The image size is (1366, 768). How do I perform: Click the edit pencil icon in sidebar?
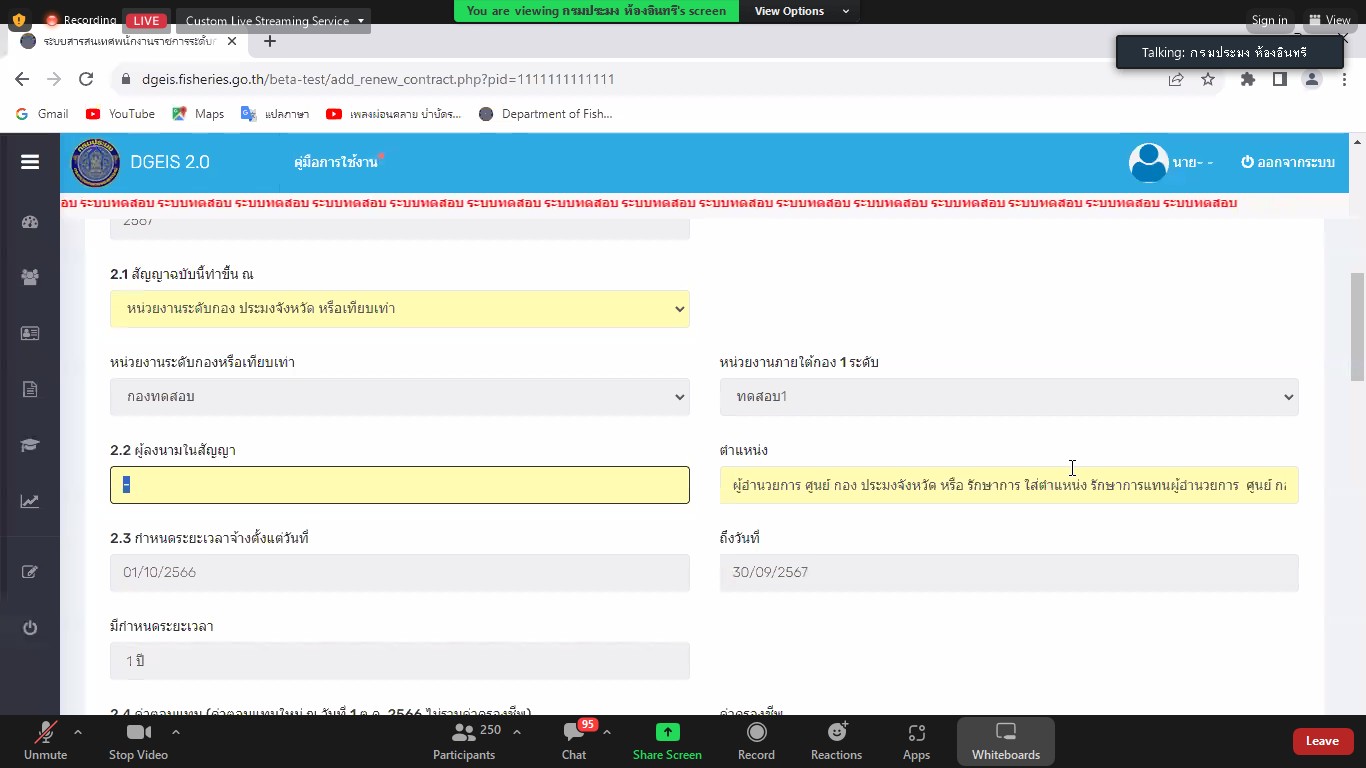tap(30, 572)
